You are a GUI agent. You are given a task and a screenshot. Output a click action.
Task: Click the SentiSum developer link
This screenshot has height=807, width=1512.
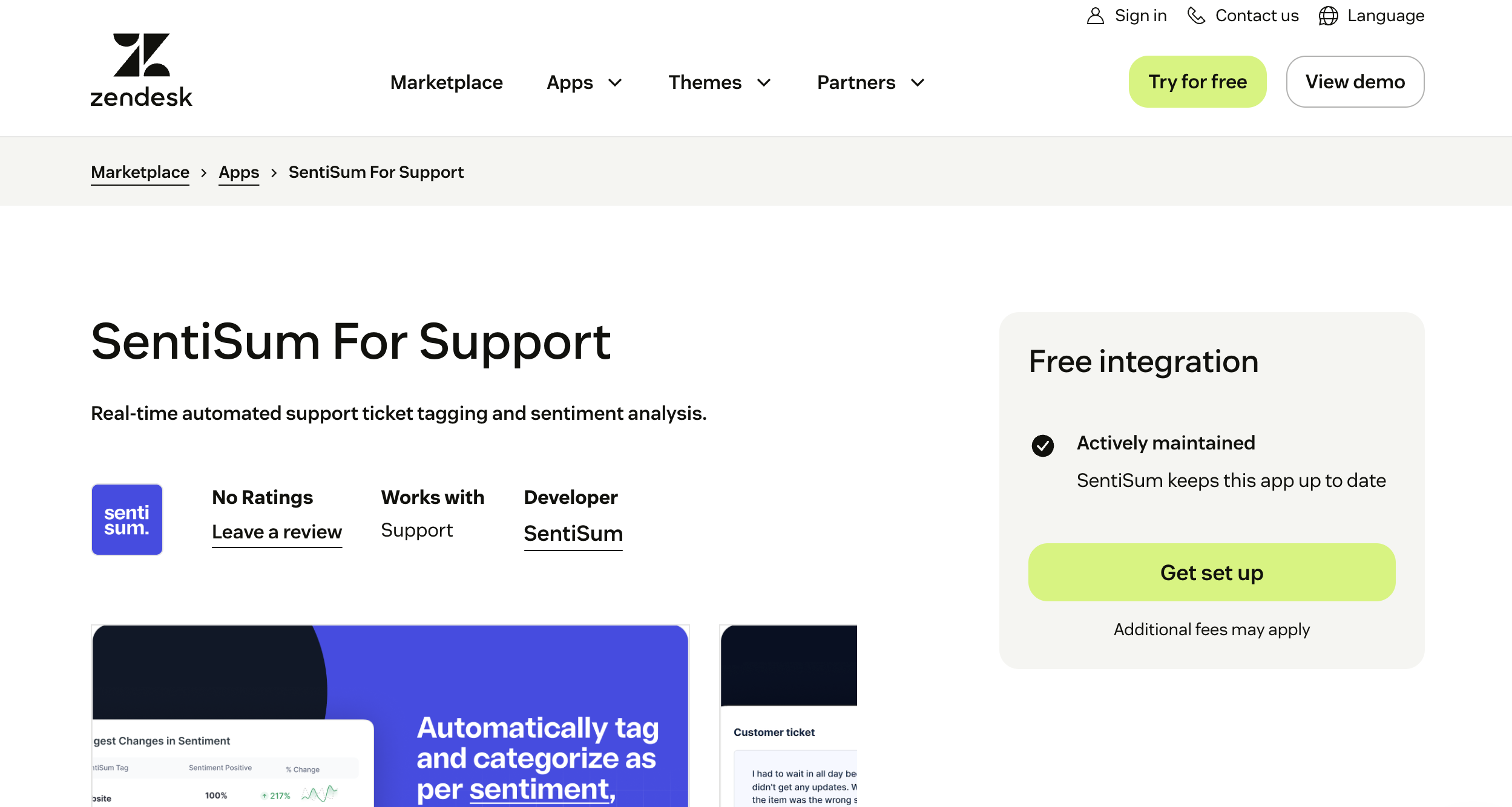coord(573,534)
